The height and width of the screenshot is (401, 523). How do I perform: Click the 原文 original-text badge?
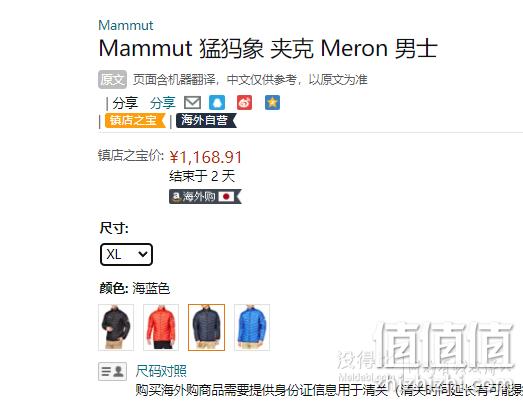pyautogui.click(x=112, y=80)
